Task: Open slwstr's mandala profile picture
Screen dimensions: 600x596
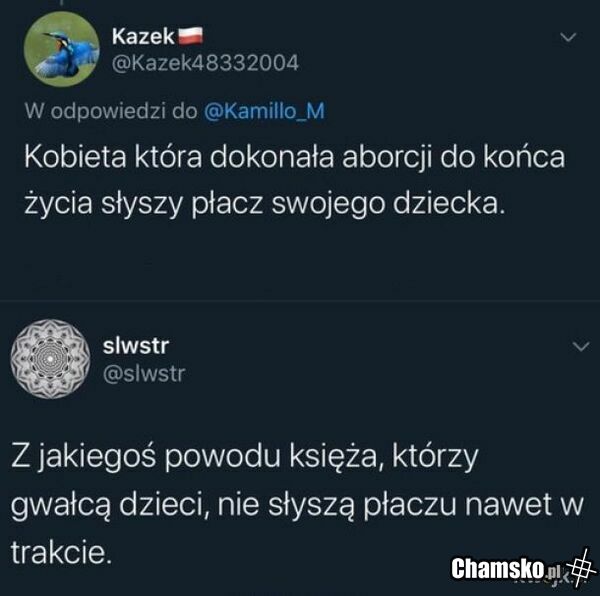Action: (50, 359)
